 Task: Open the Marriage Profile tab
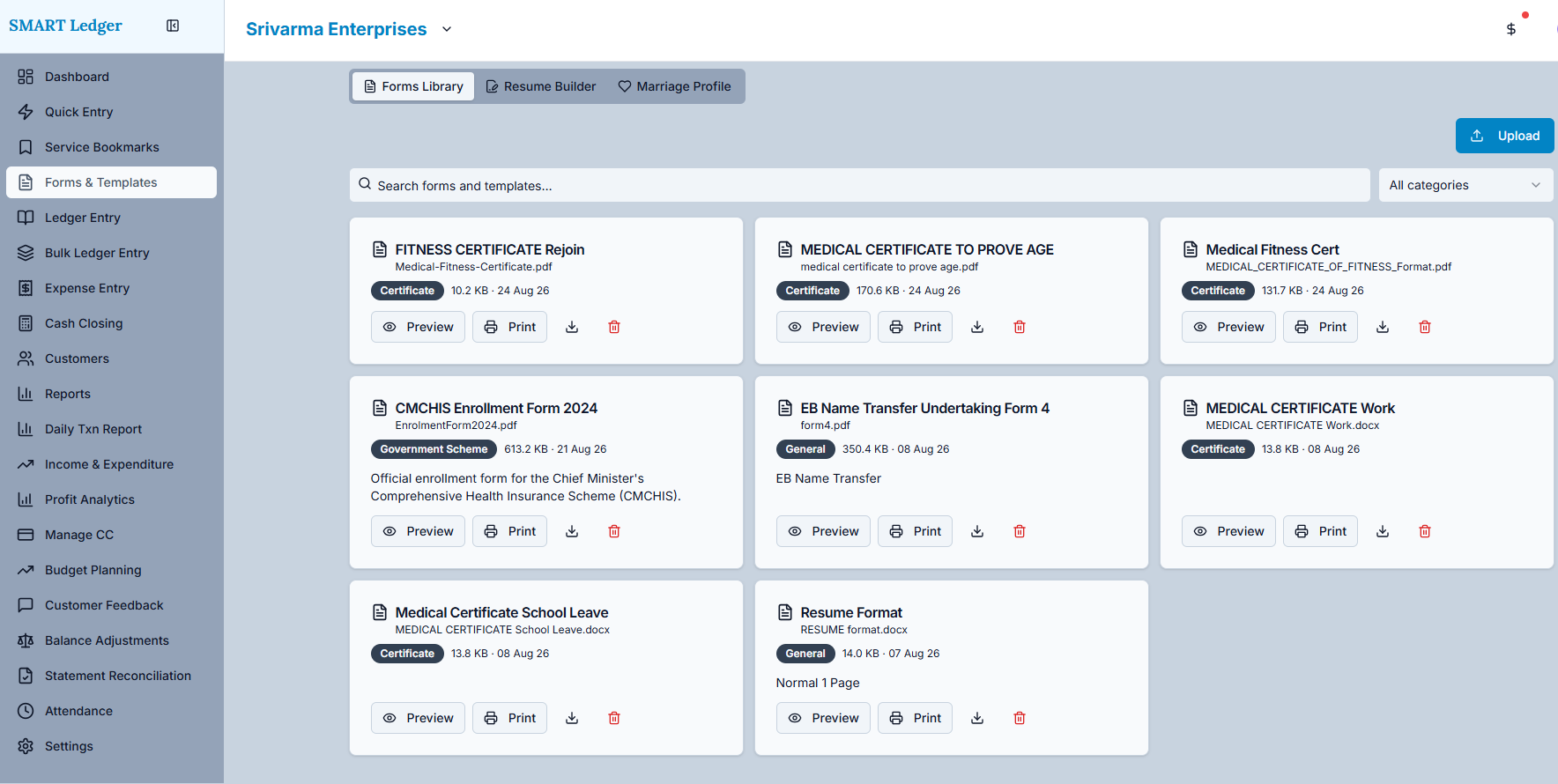point(674,86)
